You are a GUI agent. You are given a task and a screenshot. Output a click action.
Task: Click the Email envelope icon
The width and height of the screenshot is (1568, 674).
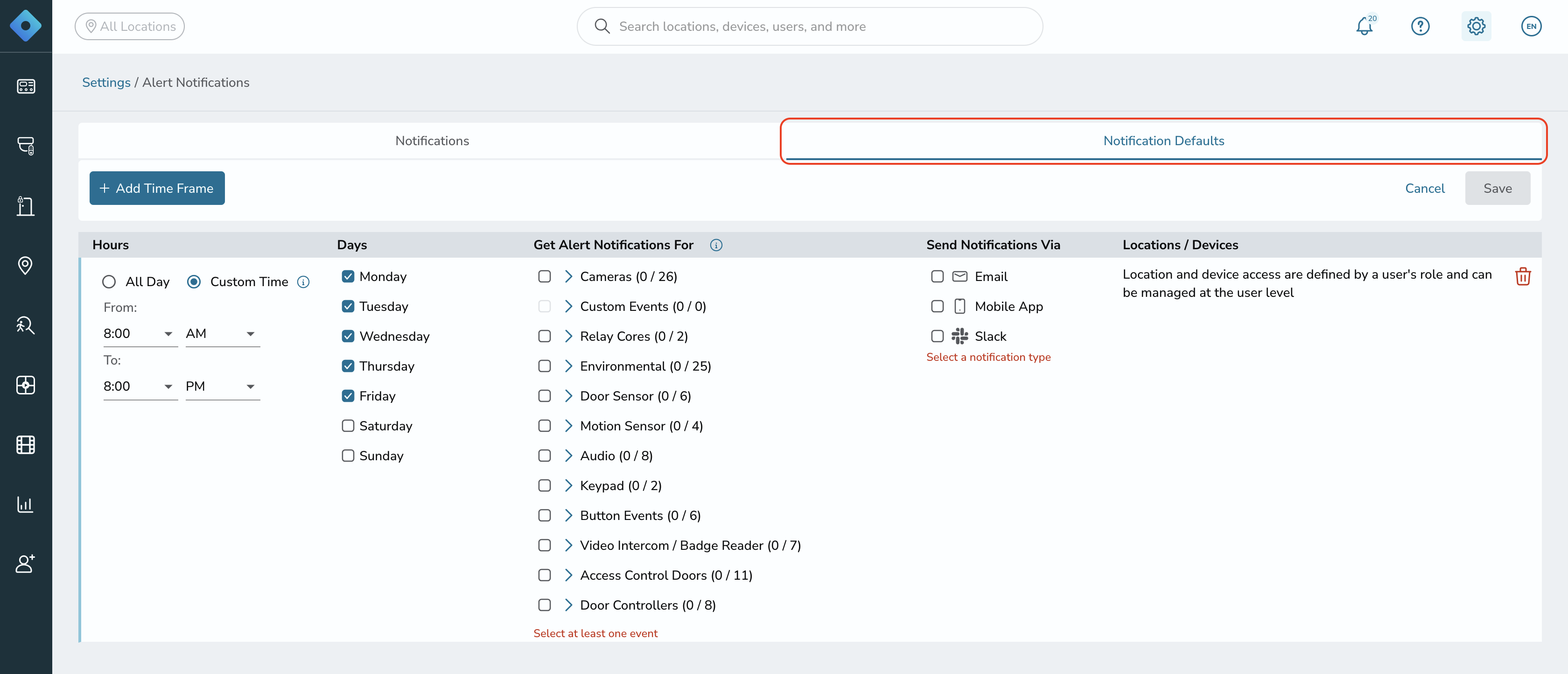tap(960, 276)
